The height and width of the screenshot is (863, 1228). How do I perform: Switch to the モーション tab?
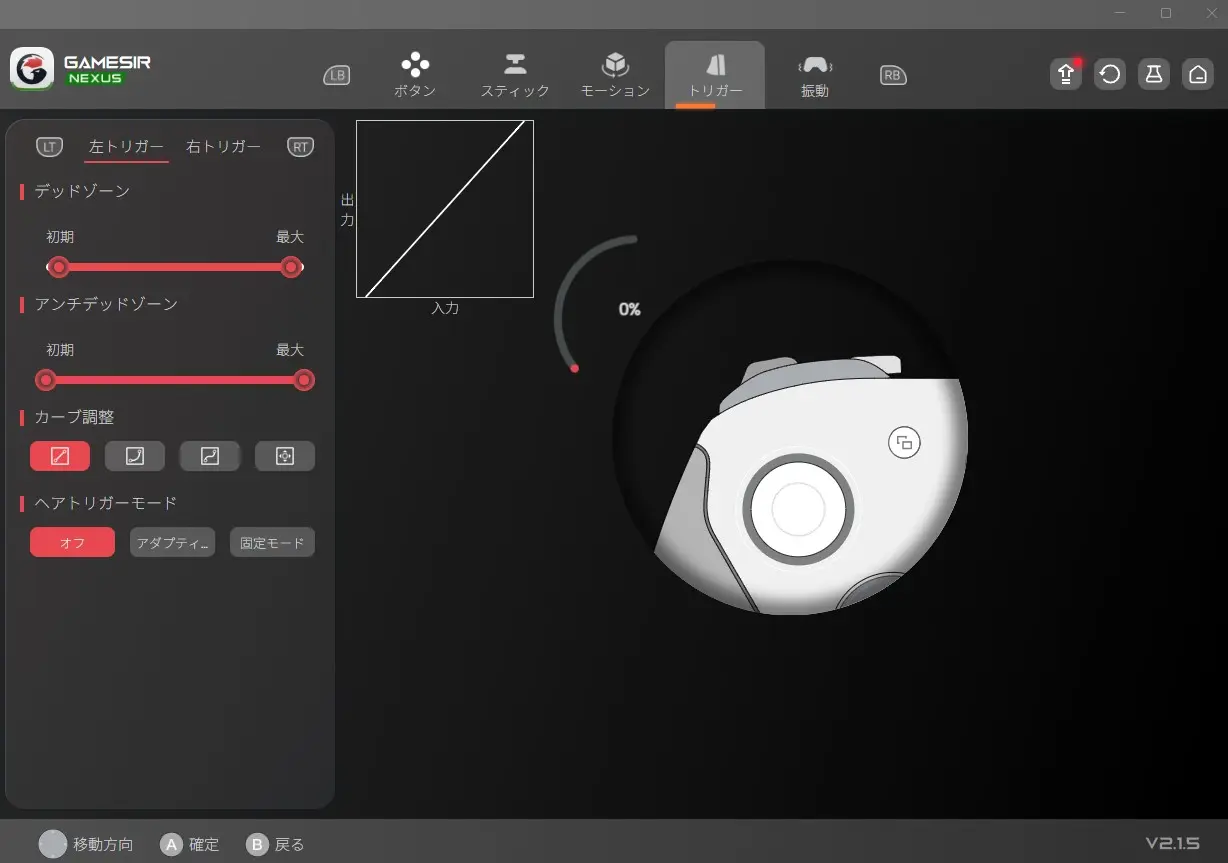(x=615, y=76)
